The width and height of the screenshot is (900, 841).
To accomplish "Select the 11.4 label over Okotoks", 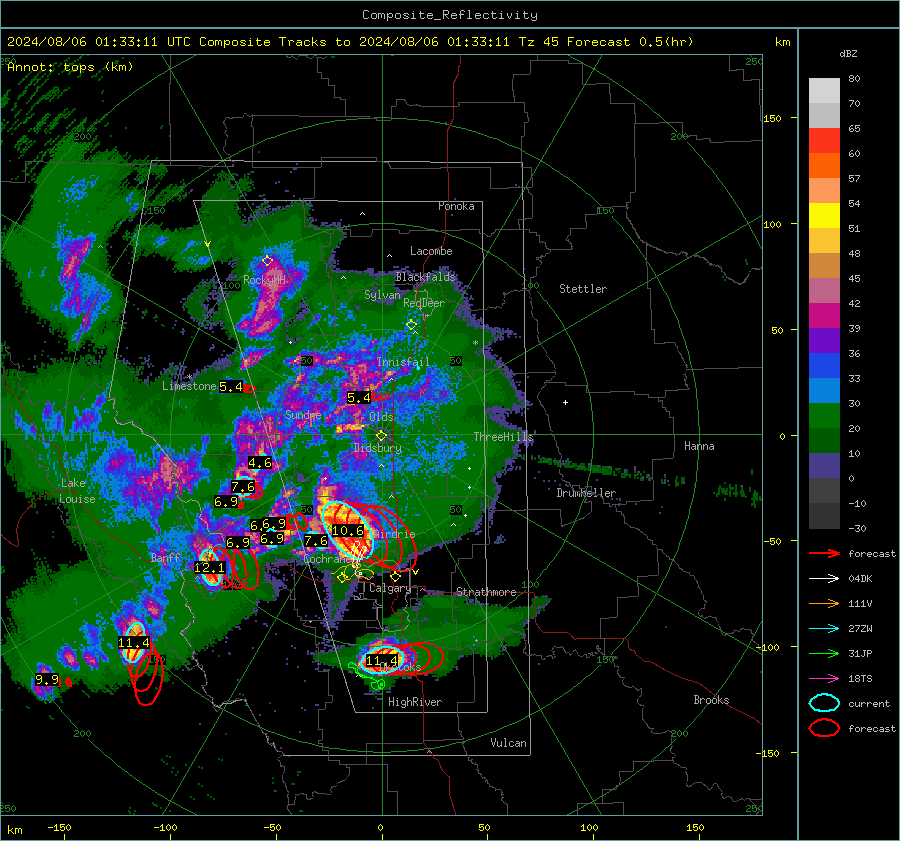I will point(382,661).
